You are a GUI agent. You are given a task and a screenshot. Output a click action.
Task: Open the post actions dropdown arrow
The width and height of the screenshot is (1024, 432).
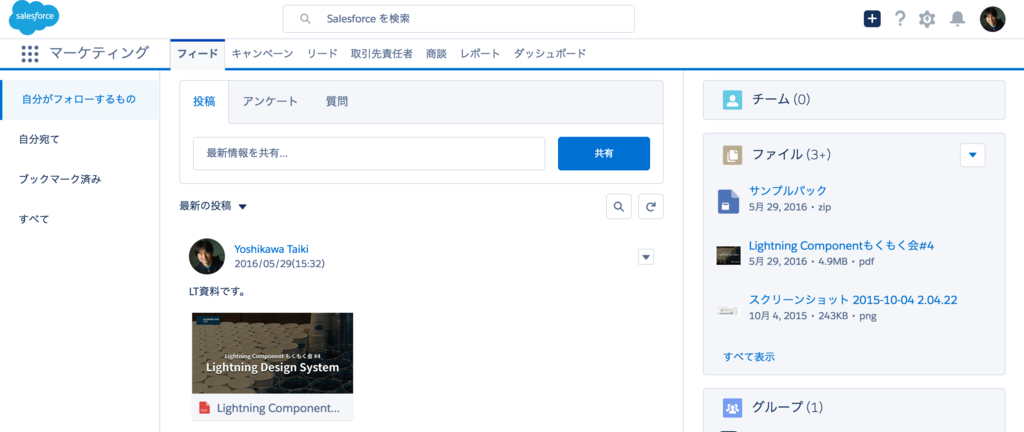646,257
